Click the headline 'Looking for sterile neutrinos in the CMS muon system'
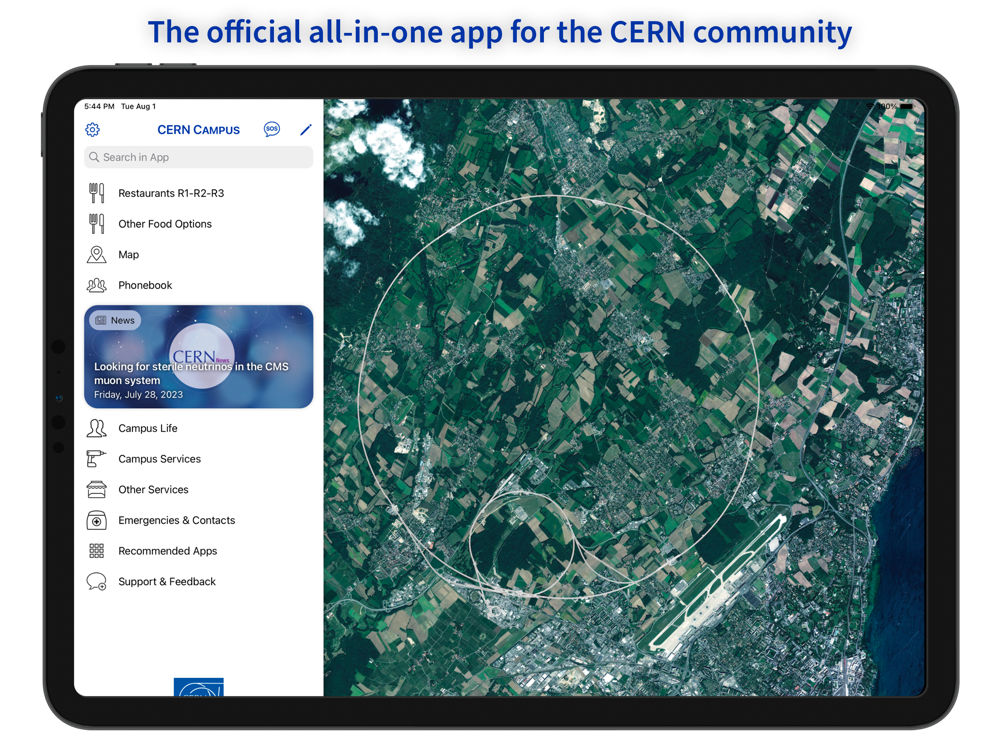 (191, 373)
